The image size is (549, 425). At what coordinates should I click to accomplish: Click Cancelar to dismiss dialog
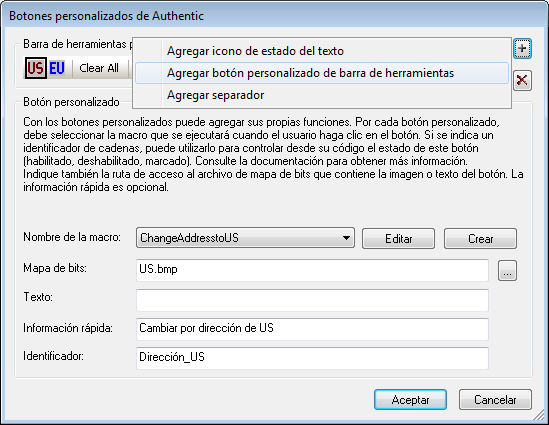(x=495, y=399)
